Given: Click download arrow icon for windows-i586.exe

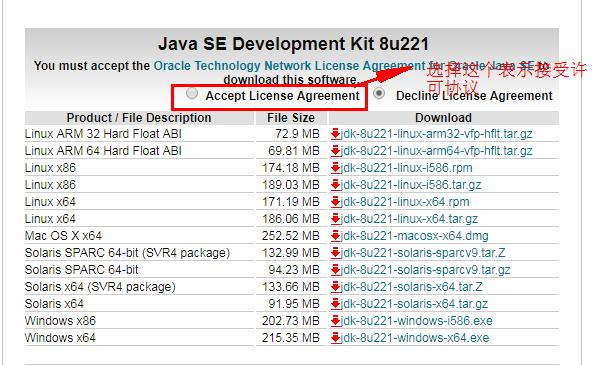Looking at the screenshot, I should [x=335, y=321].
